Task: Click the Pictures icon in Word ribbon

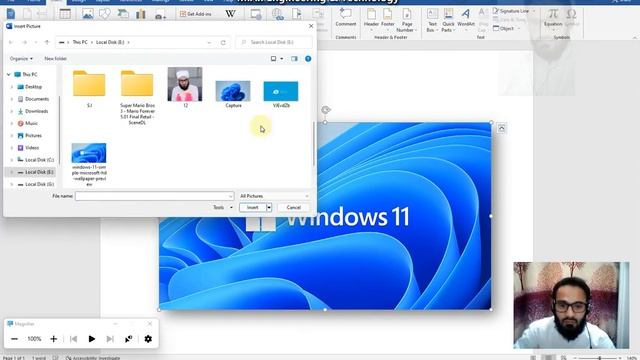Action: (87, 14)
